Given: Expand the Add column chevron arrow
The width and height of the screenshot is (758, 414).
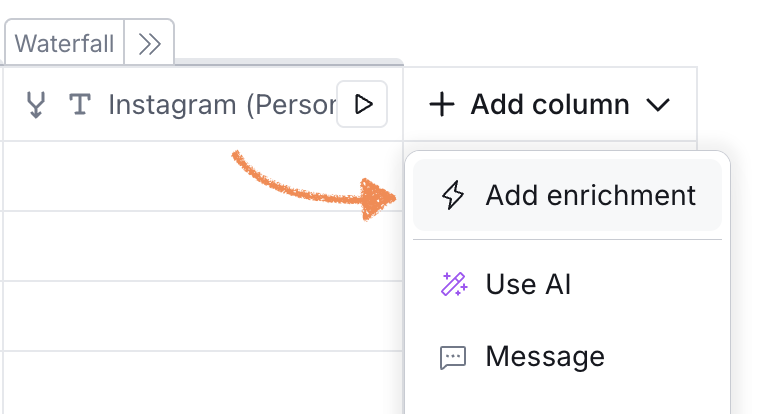Looking at the screenshot, I should tap(658, 104).
